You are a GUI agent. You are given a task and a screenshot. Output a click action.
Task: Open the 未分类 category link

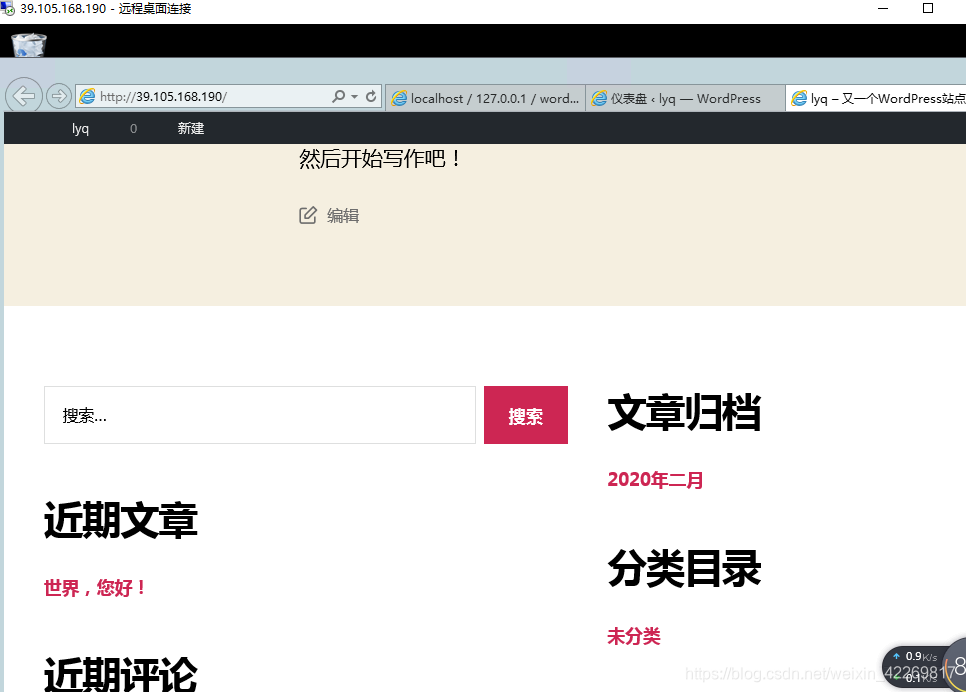pyautogui.click(x=633, y=636)
